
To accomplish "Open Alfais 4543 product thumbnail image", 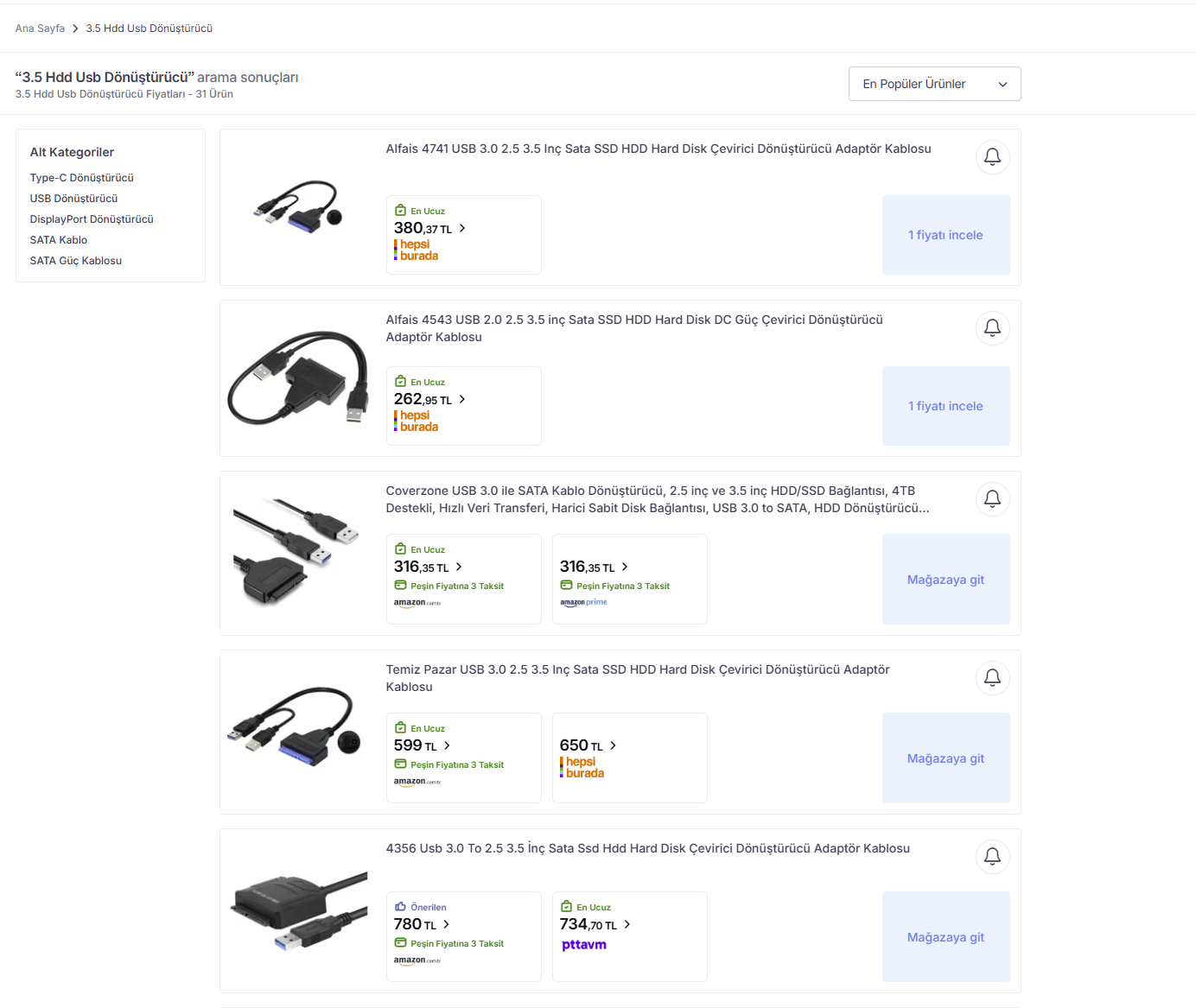I will [x=299, y=378].
